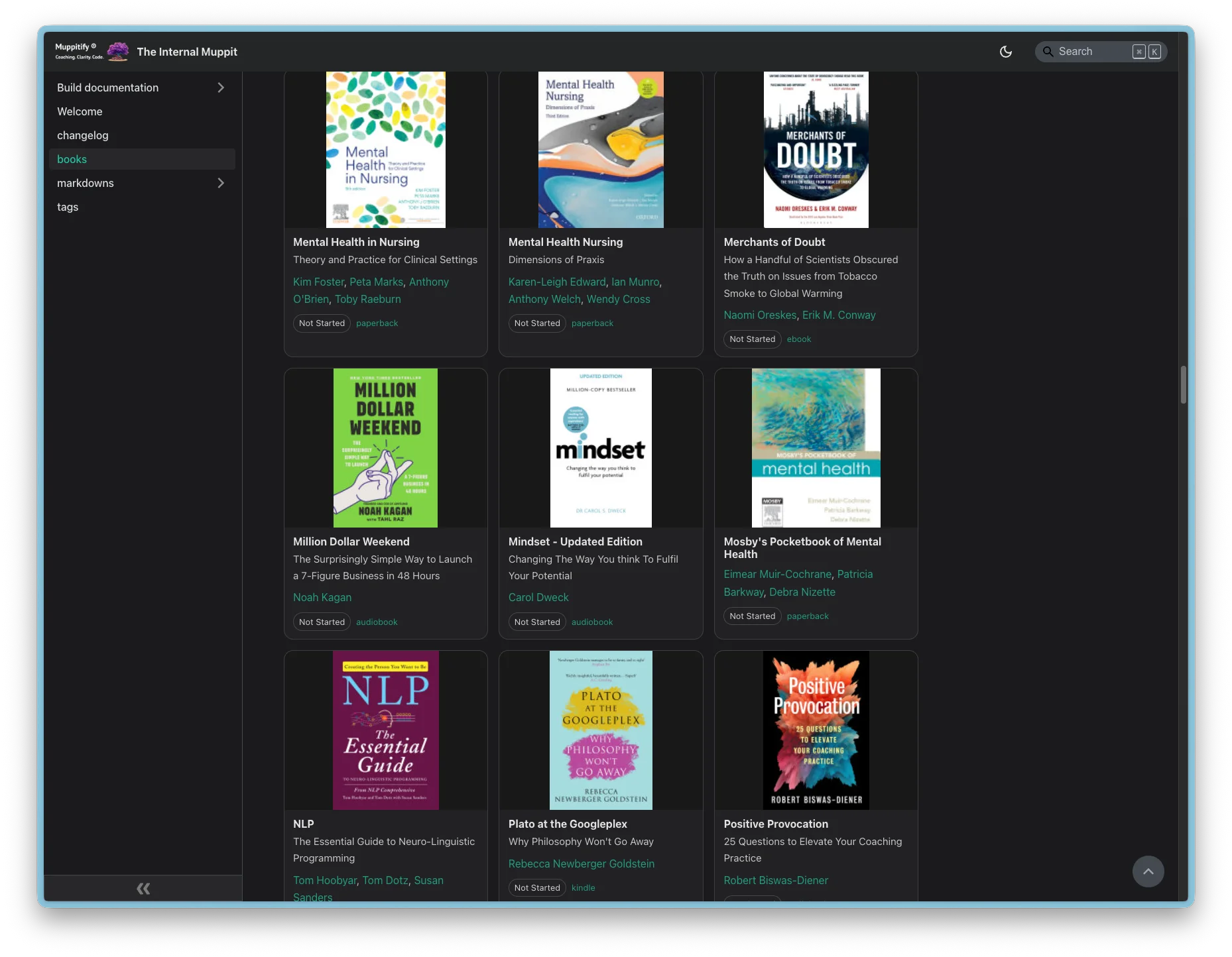Screen dimensions: 1232x957
Task: Click the Noah Kagan author link
Action: [x=322, y=597]
